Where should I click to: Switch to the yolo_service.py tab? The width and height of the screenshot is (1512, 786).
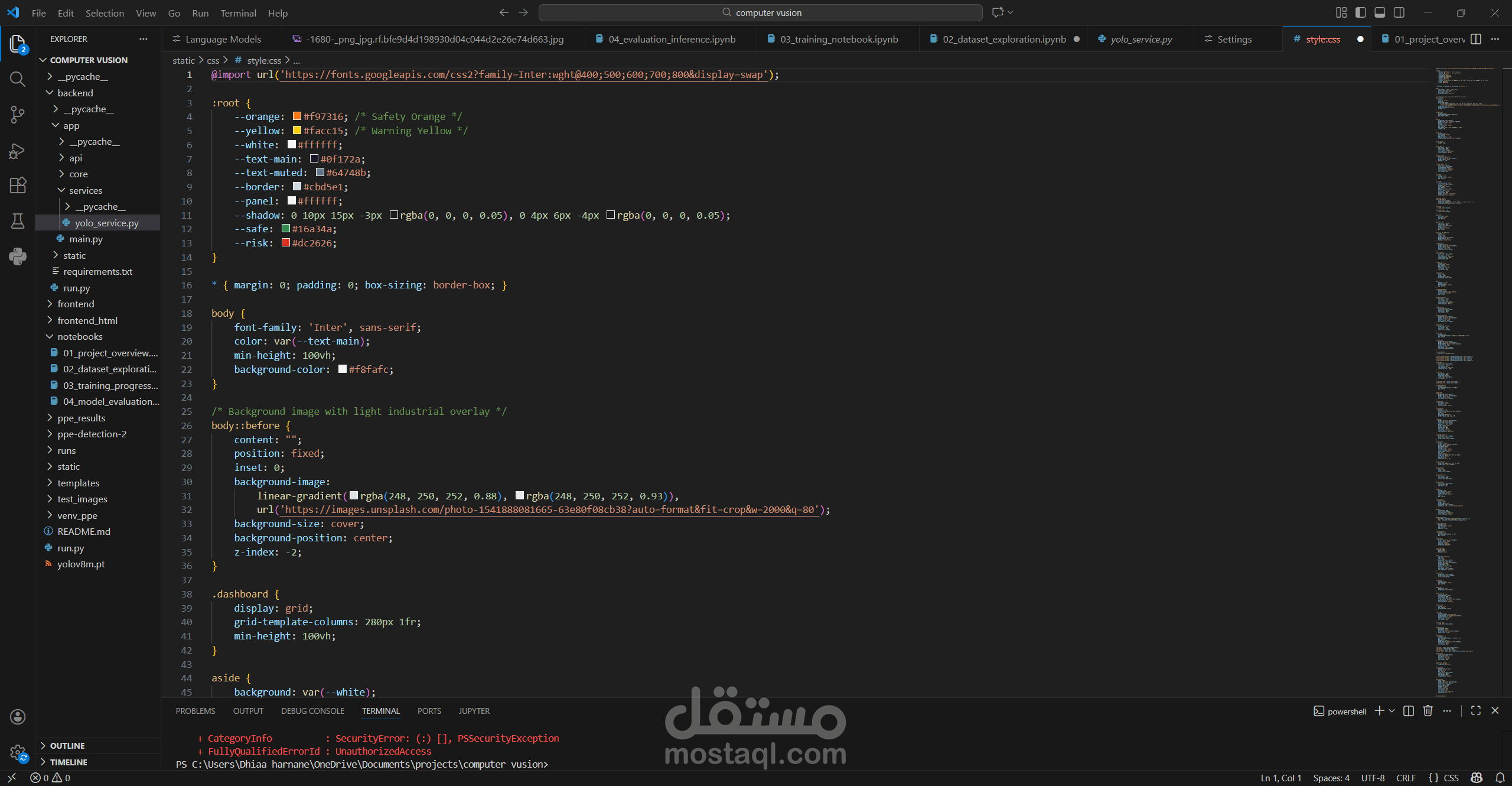pos(1140,39)
